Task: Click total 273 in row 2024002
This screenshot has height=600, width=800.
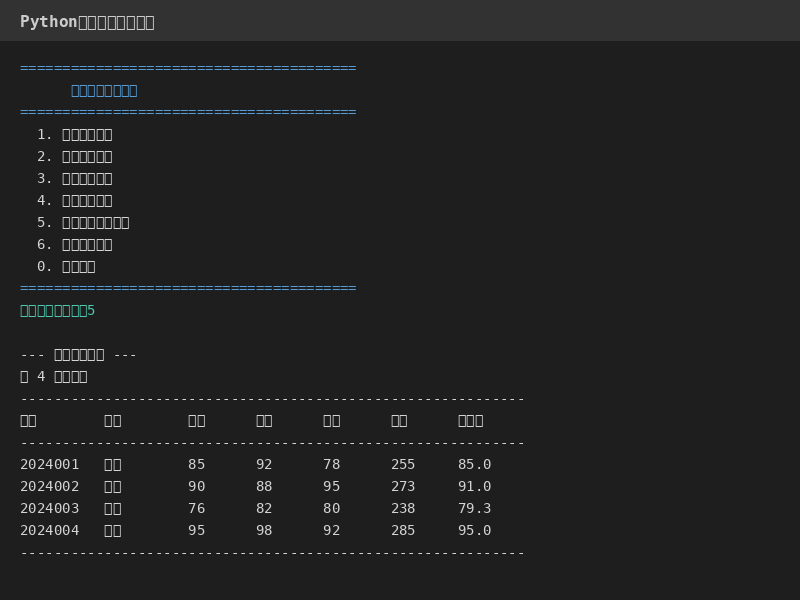Action: 403,486
